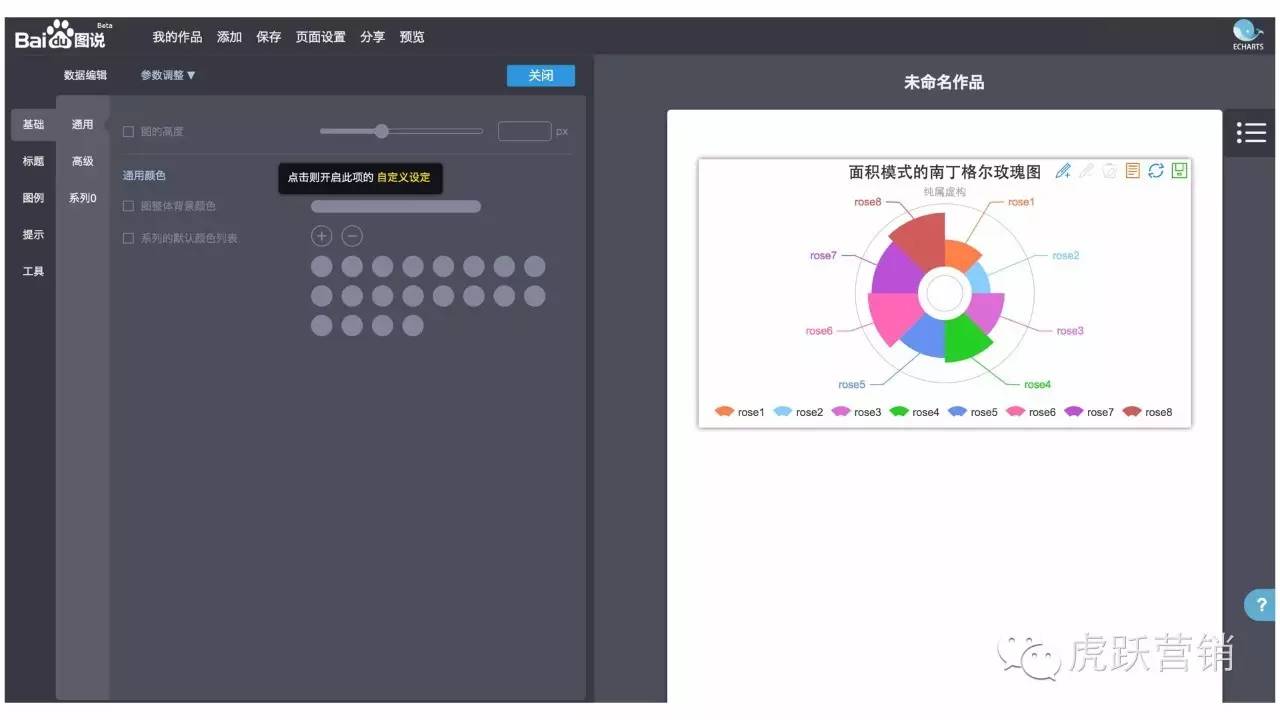Enable the 图的高度 checkbox

(128, 131)
